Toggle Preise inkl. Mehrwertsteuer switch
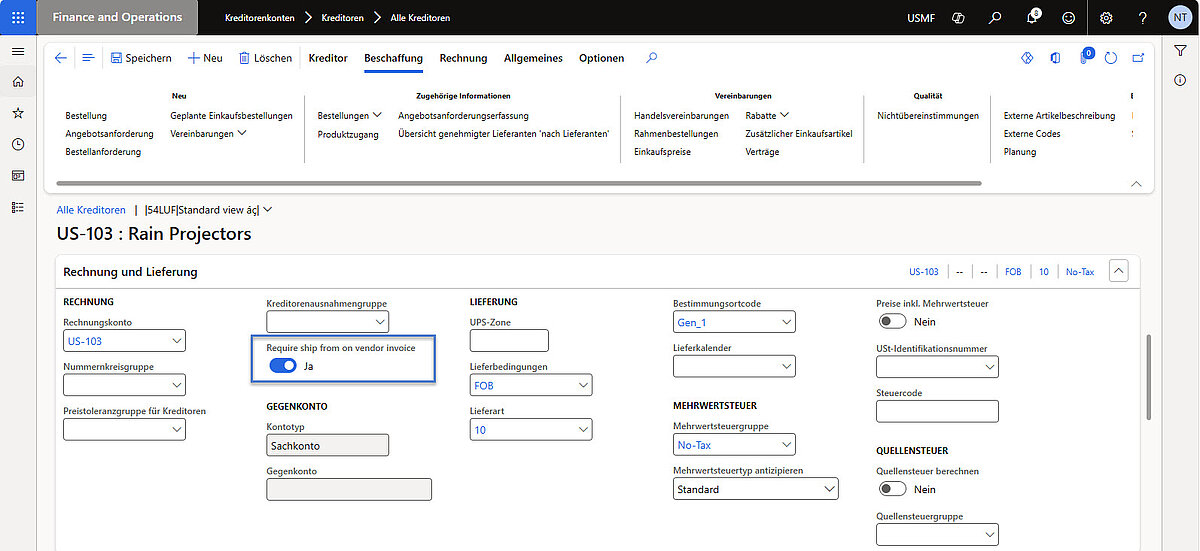Viewport: 1200px width, 551px height. click(892, 322)
